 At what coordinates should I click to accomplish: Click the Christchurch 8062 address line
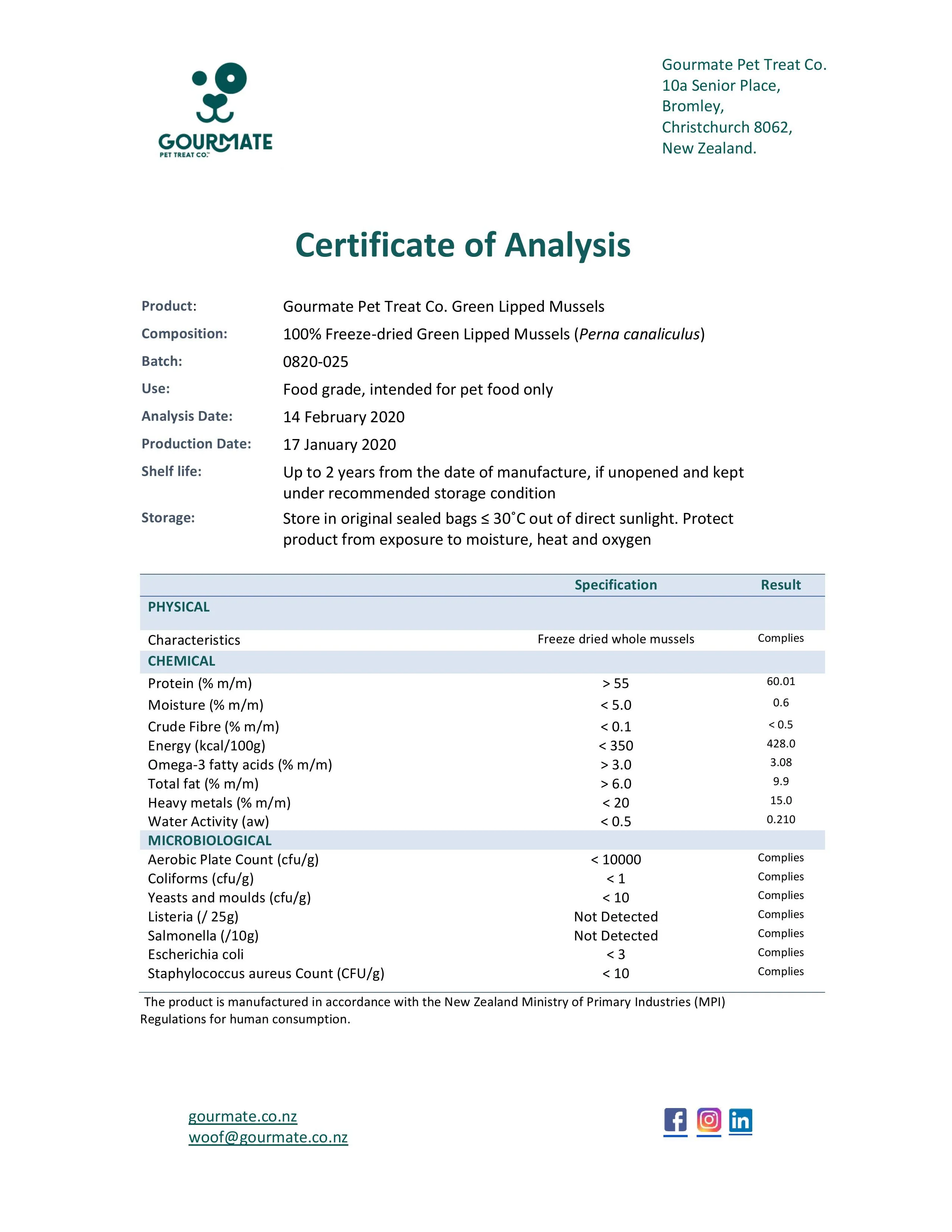click(727, 127)
